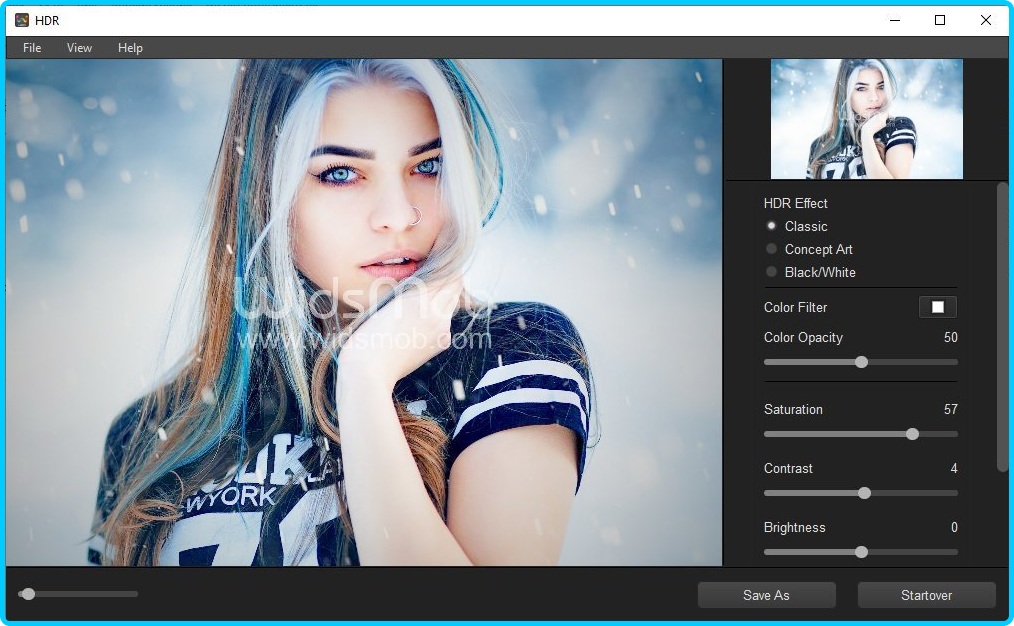The width and height of the screenshot is (1014, 626).
Task: Click the Color Opacity slider handle
Action: 861,362
